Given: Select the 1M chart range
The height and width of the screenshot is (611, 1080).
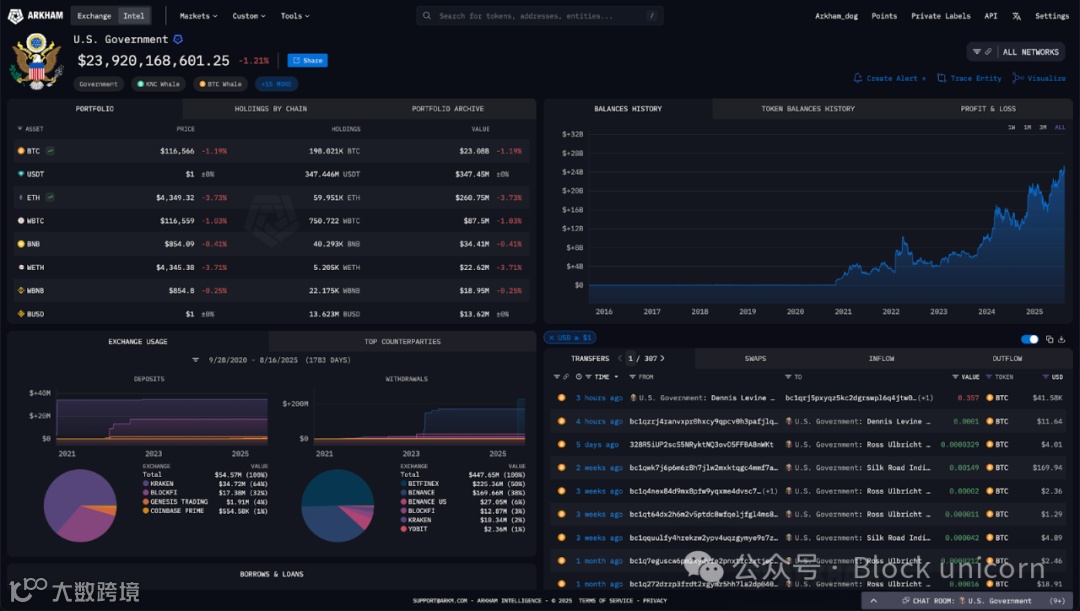Looking at the screenshot, I should tap(1027, 127).
